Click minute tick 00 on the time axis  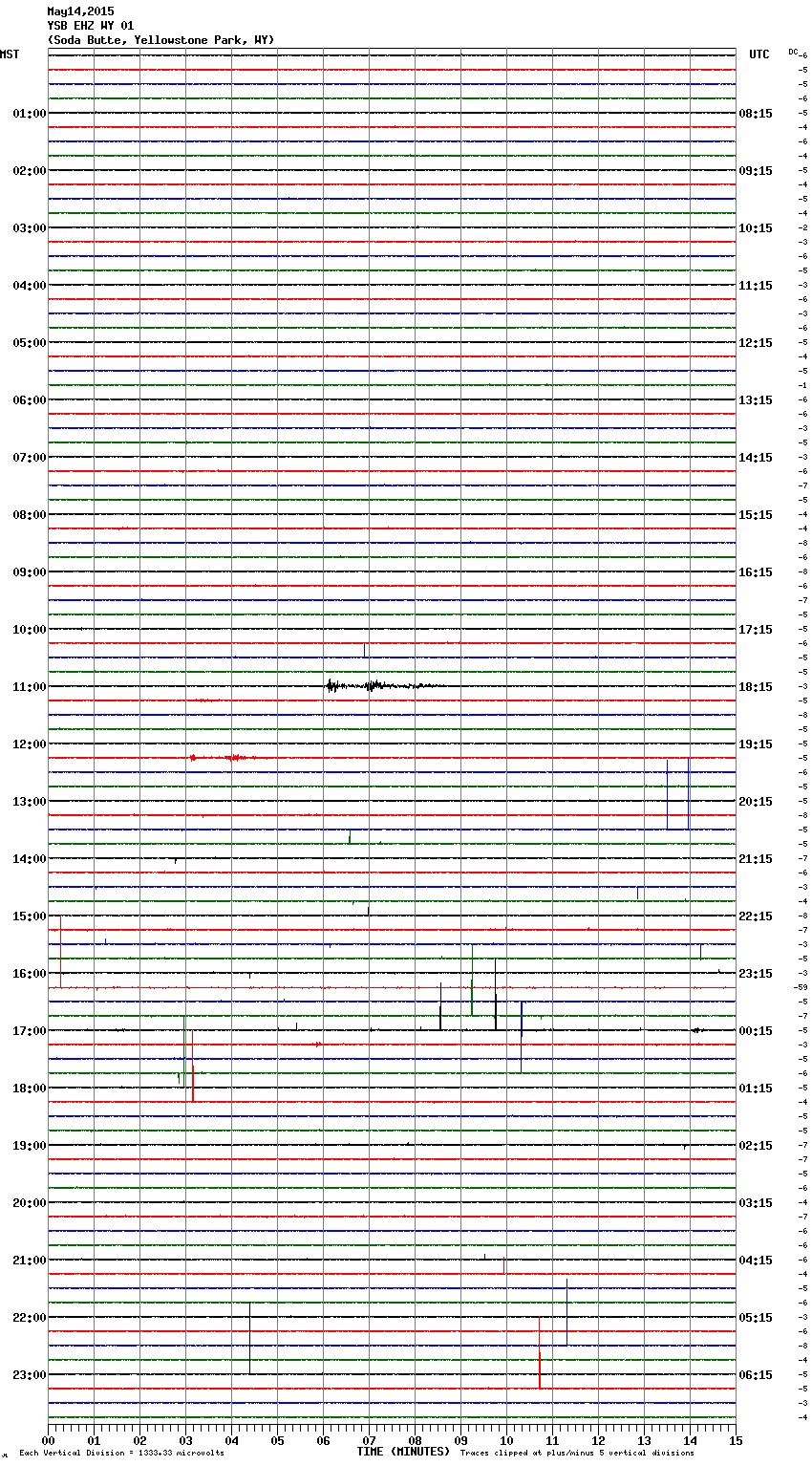(48, 1440)
